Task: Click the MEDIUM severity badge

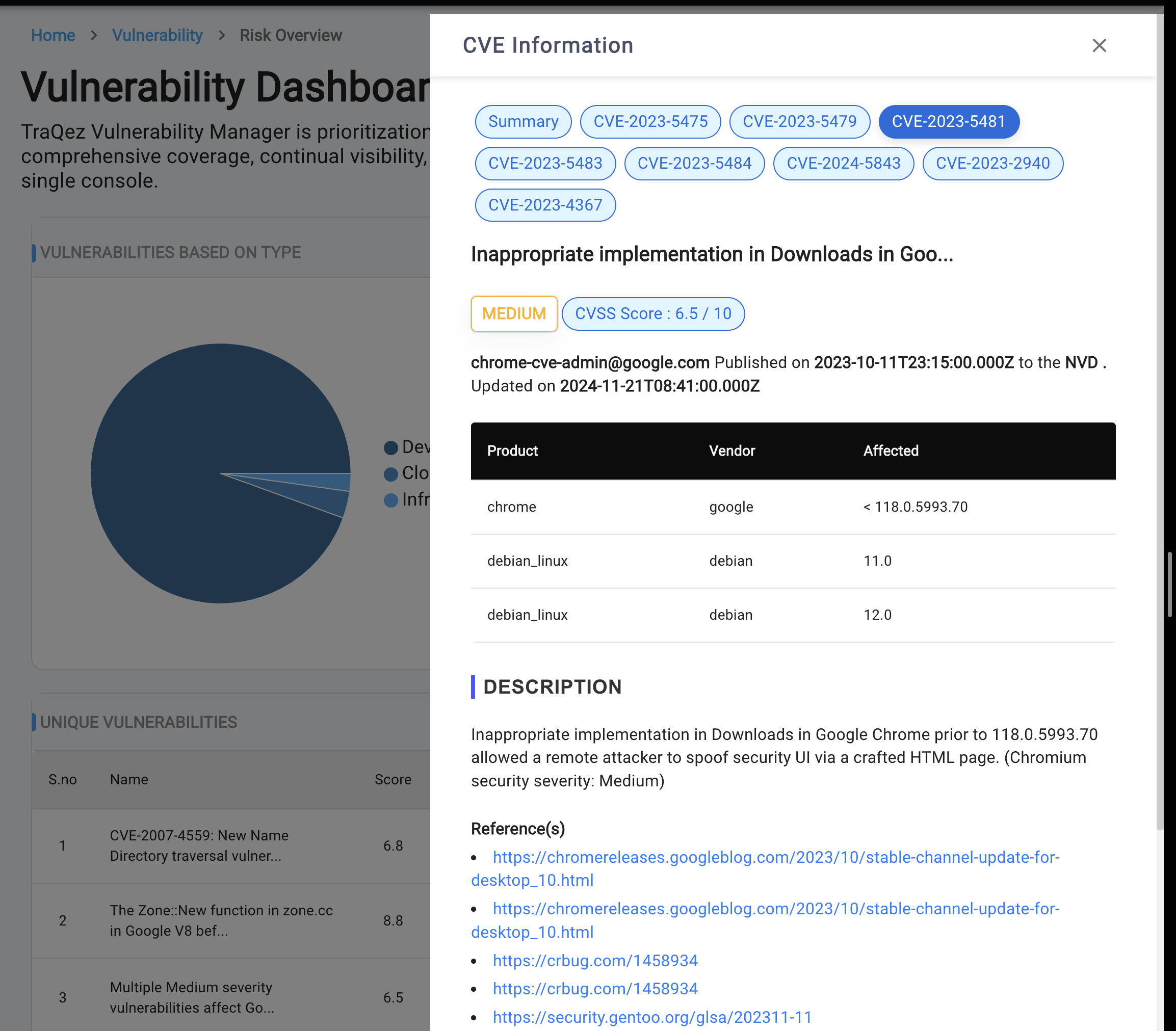Action: (x=514, y=313)
